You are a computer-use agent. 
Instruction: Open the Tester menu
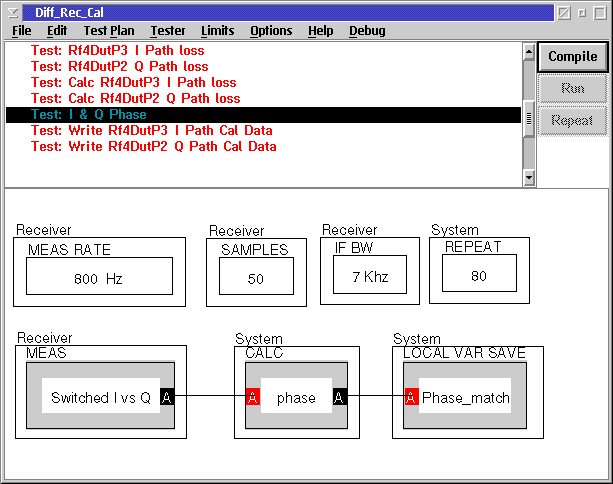coord(168,30)
